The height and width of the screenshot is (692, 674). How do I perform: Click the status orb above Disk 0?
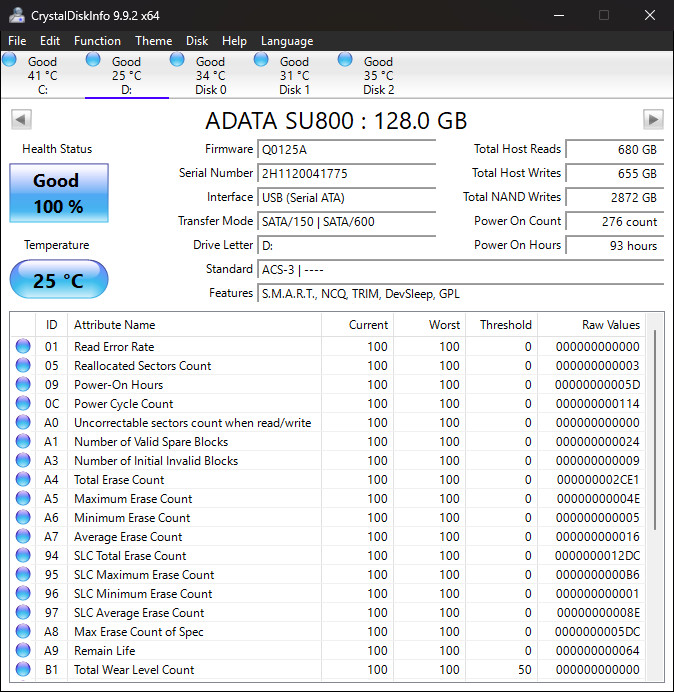click(177, 60)
